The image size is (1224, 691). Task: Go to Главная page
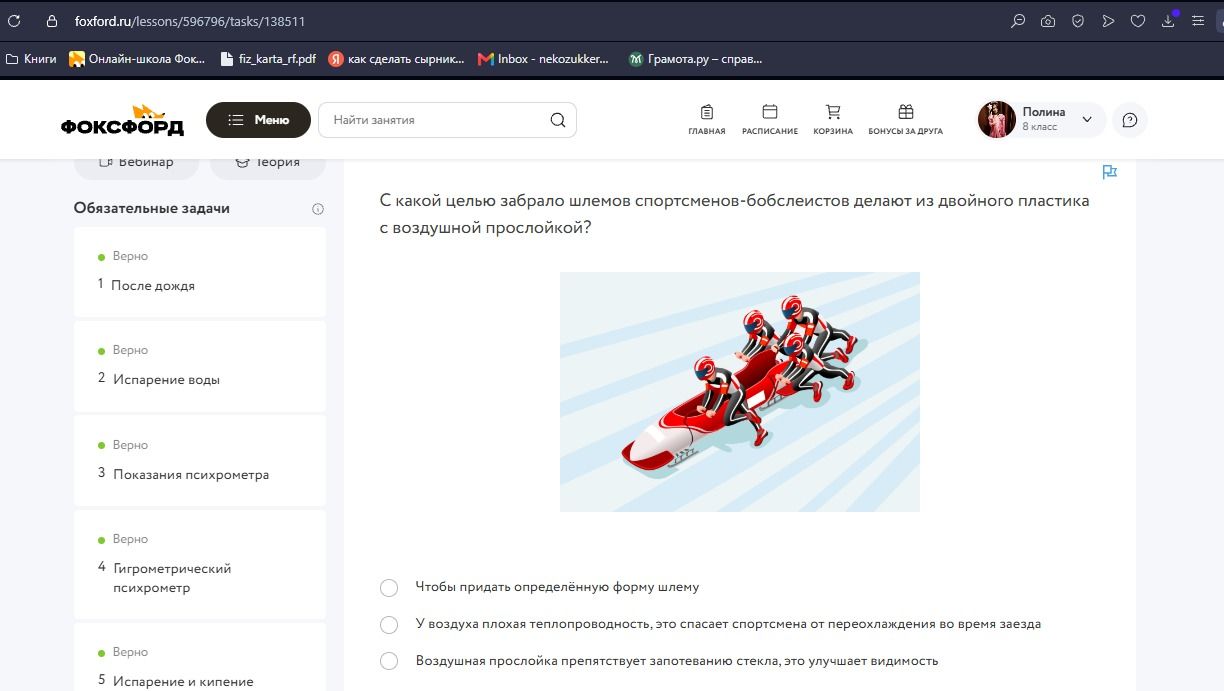[x=707, y=120]
